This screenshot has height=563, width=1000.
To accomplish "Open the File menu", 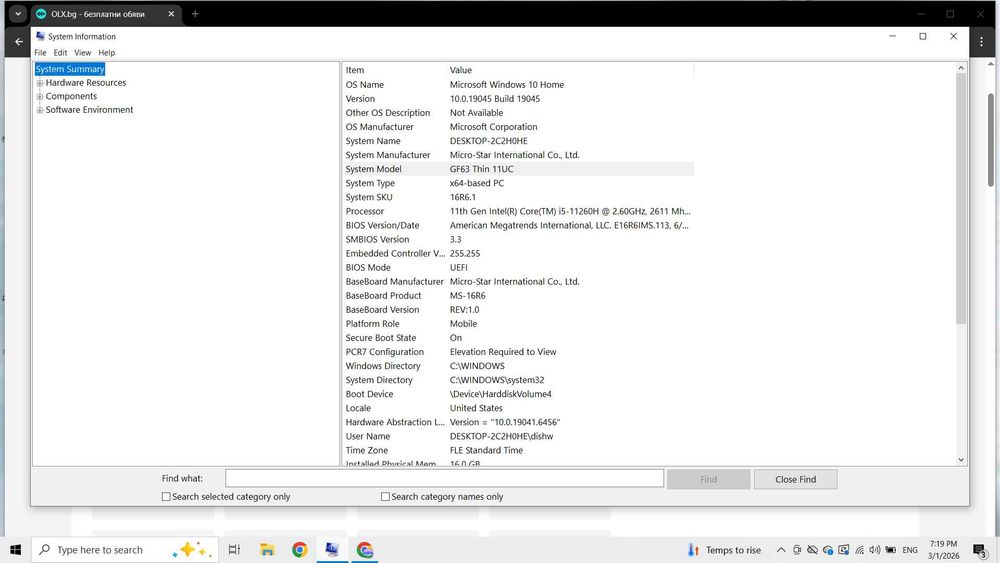I will coord(40,53).
